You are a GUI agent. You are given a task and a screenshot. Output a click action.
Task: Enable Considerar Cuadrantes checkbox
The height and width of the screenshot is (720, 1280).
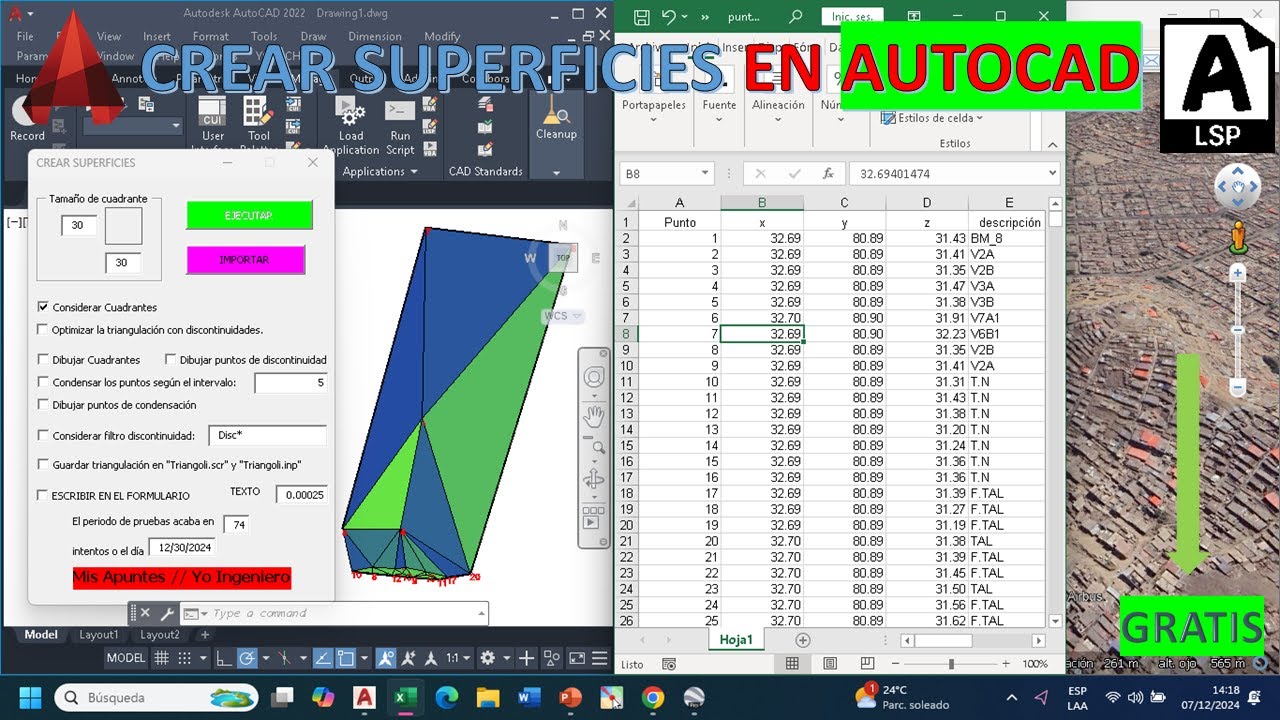(42, 307)
